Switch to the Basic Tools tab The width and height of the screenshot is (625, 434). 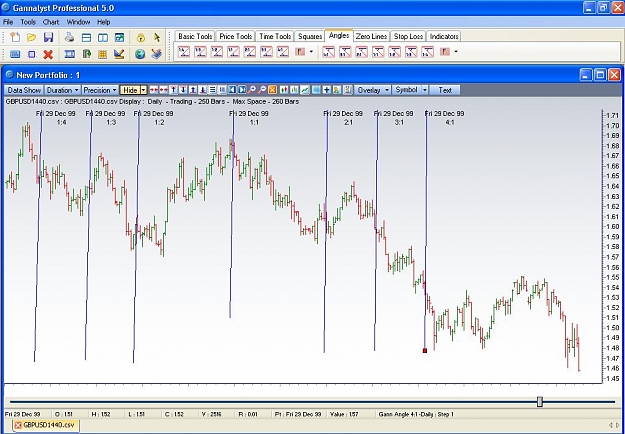pyautogui.click(x=195, y=36)
